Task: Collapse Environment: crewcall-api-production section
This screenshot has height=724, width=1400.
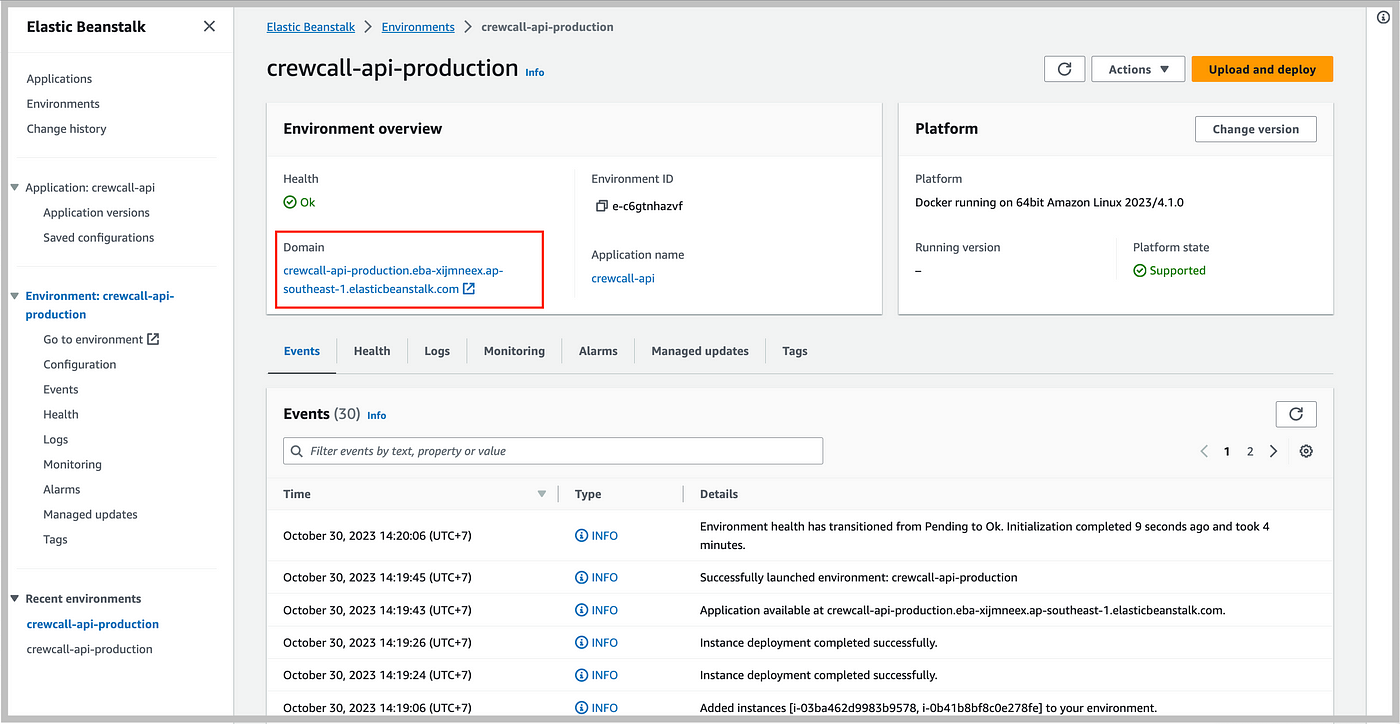Action: (15, 296)
